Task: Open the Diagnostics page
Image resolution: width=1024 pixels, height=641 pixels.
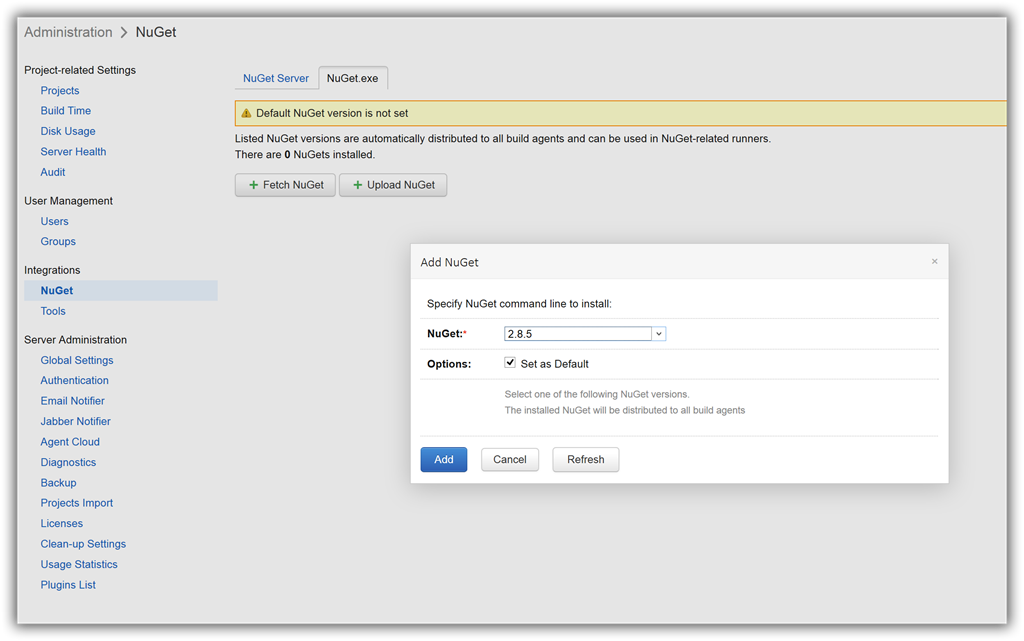Action: click(x=68, y=462)
